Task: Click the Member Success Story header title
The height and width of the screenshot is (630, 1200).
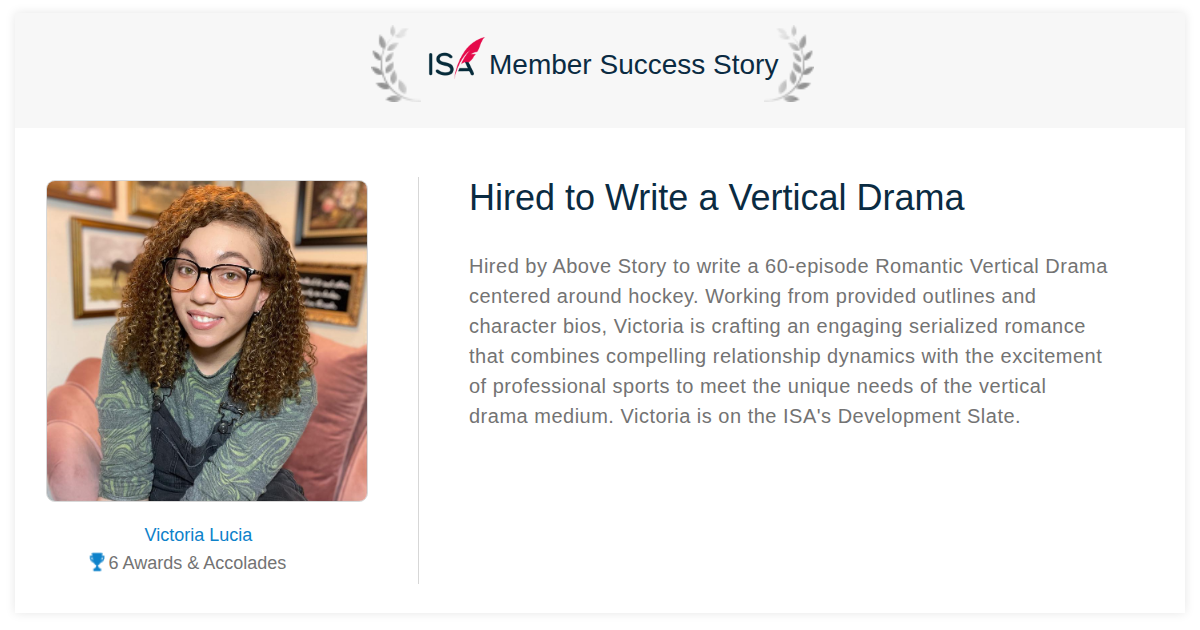Action: tap(634, 65)
